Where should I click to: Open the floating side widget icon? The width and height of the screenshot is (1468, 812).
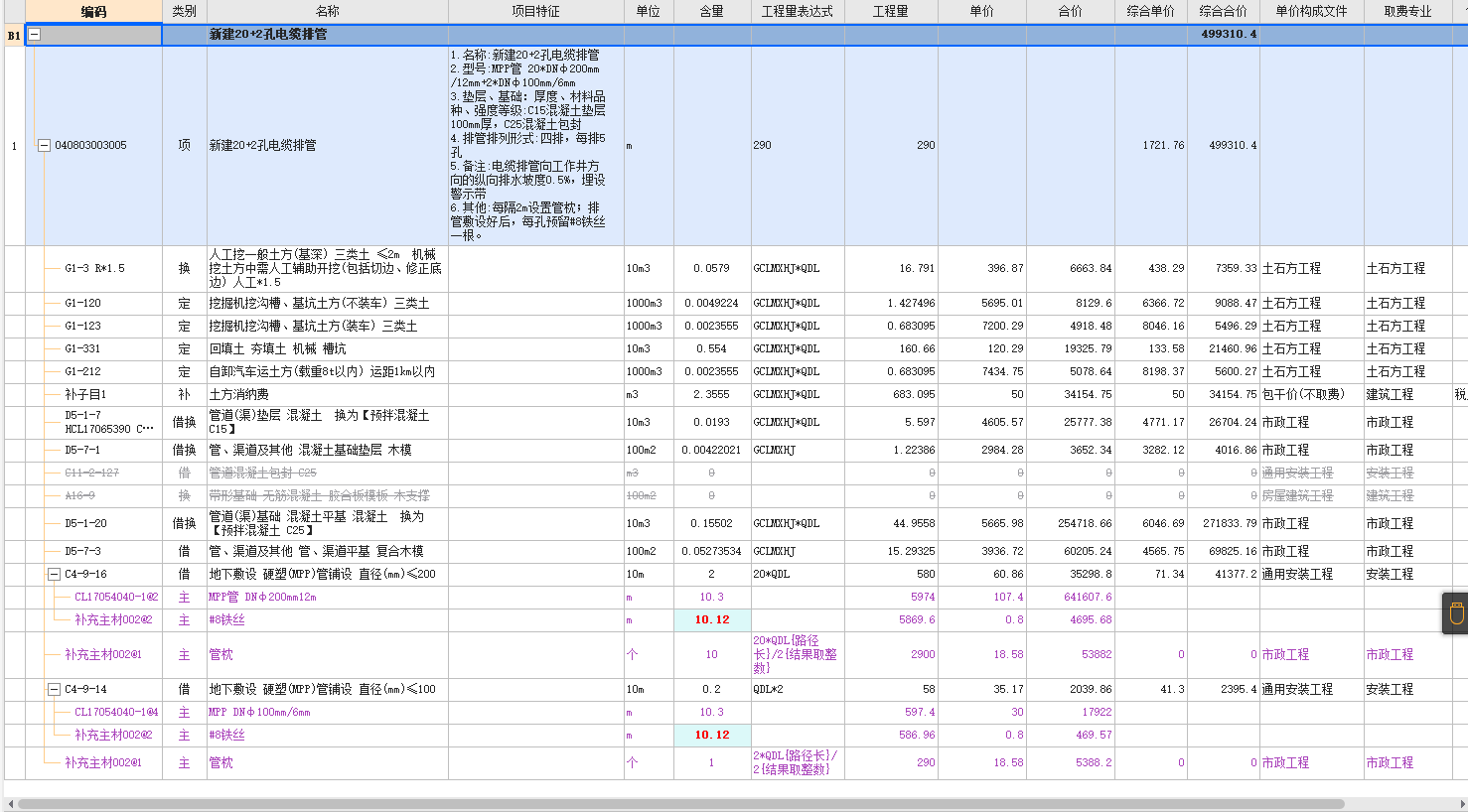(x=1456, y=613)
